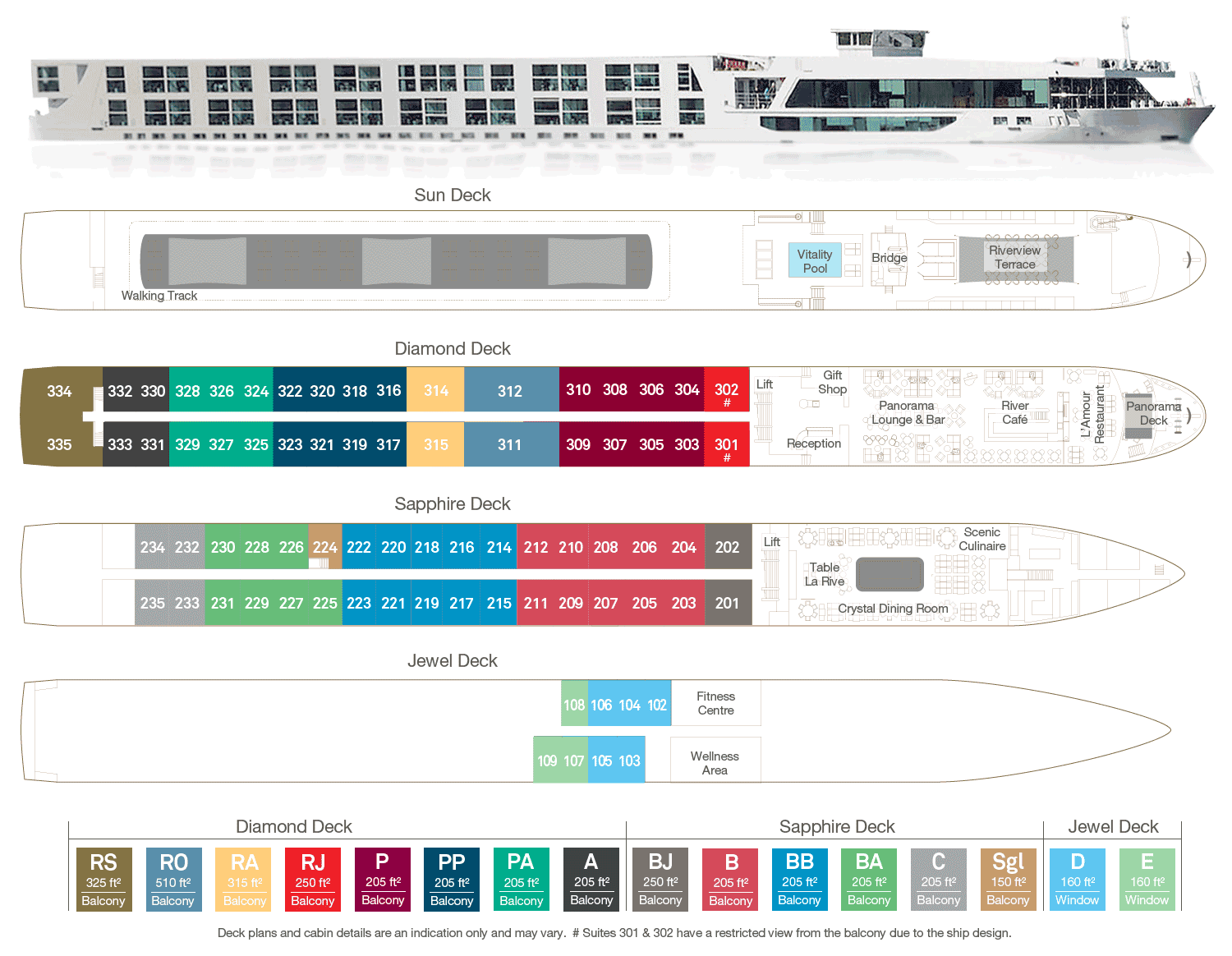Click the Crystal Dining Room label
The width and height of the screenshot is (1232, 956).
point(893,609)
